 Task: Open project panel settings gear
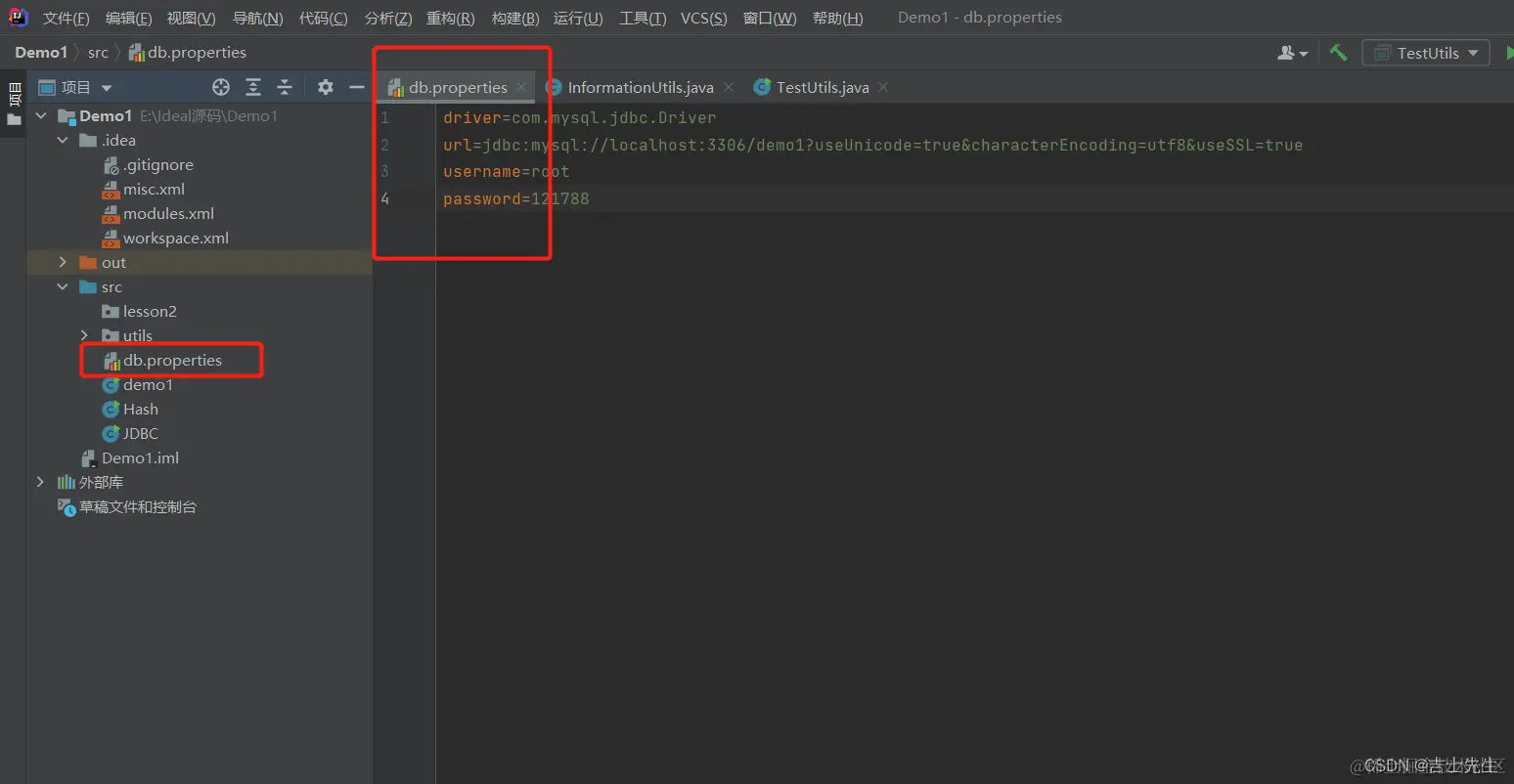click(326, 87)
